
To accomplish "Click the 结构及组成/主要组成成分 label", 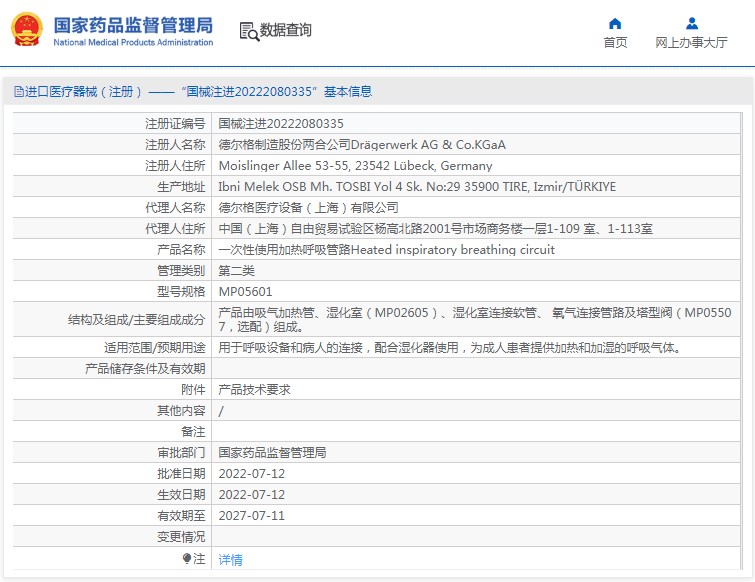I will 137,320.
